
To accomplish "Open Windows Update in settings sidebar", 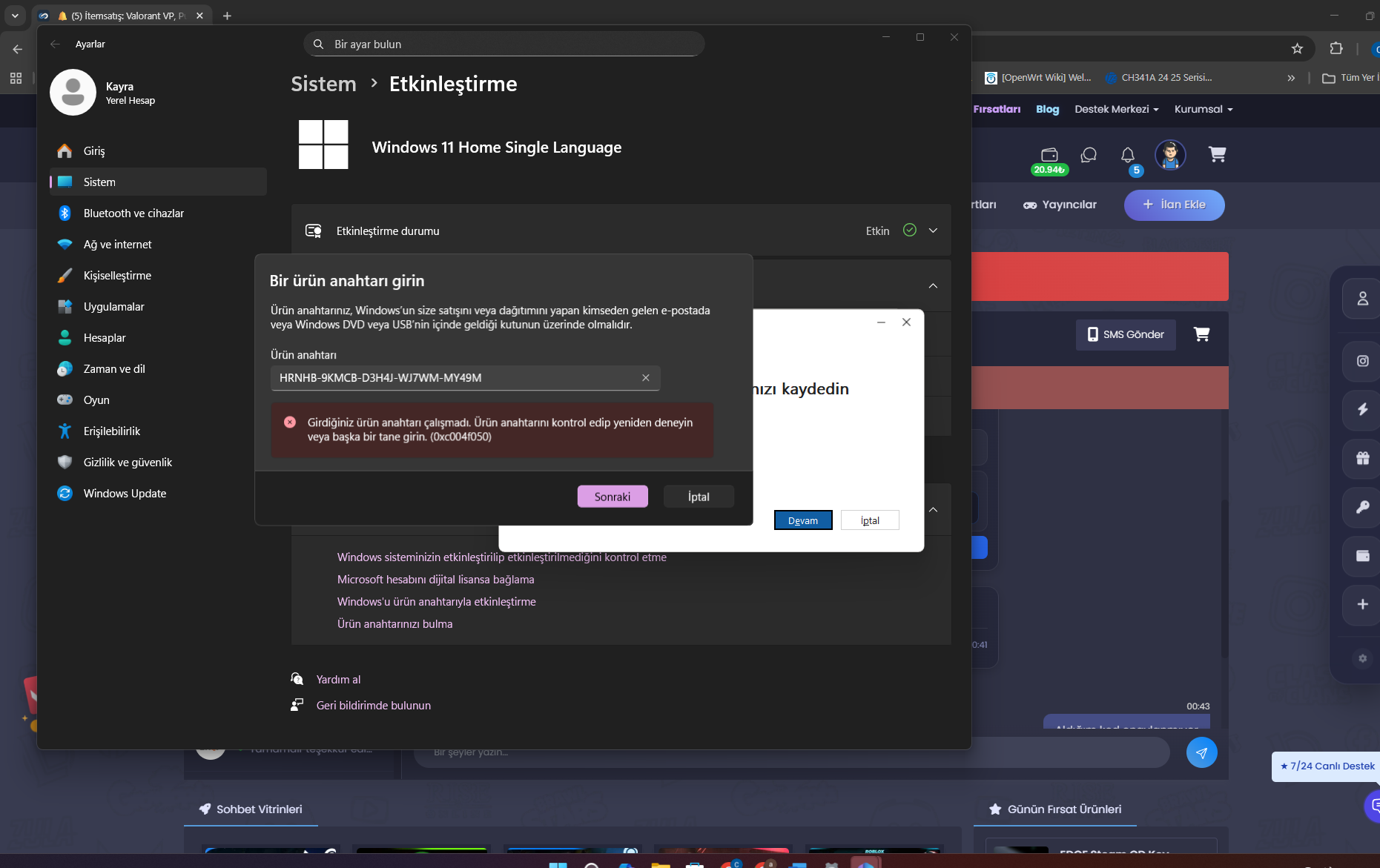I will coord(158,494).
